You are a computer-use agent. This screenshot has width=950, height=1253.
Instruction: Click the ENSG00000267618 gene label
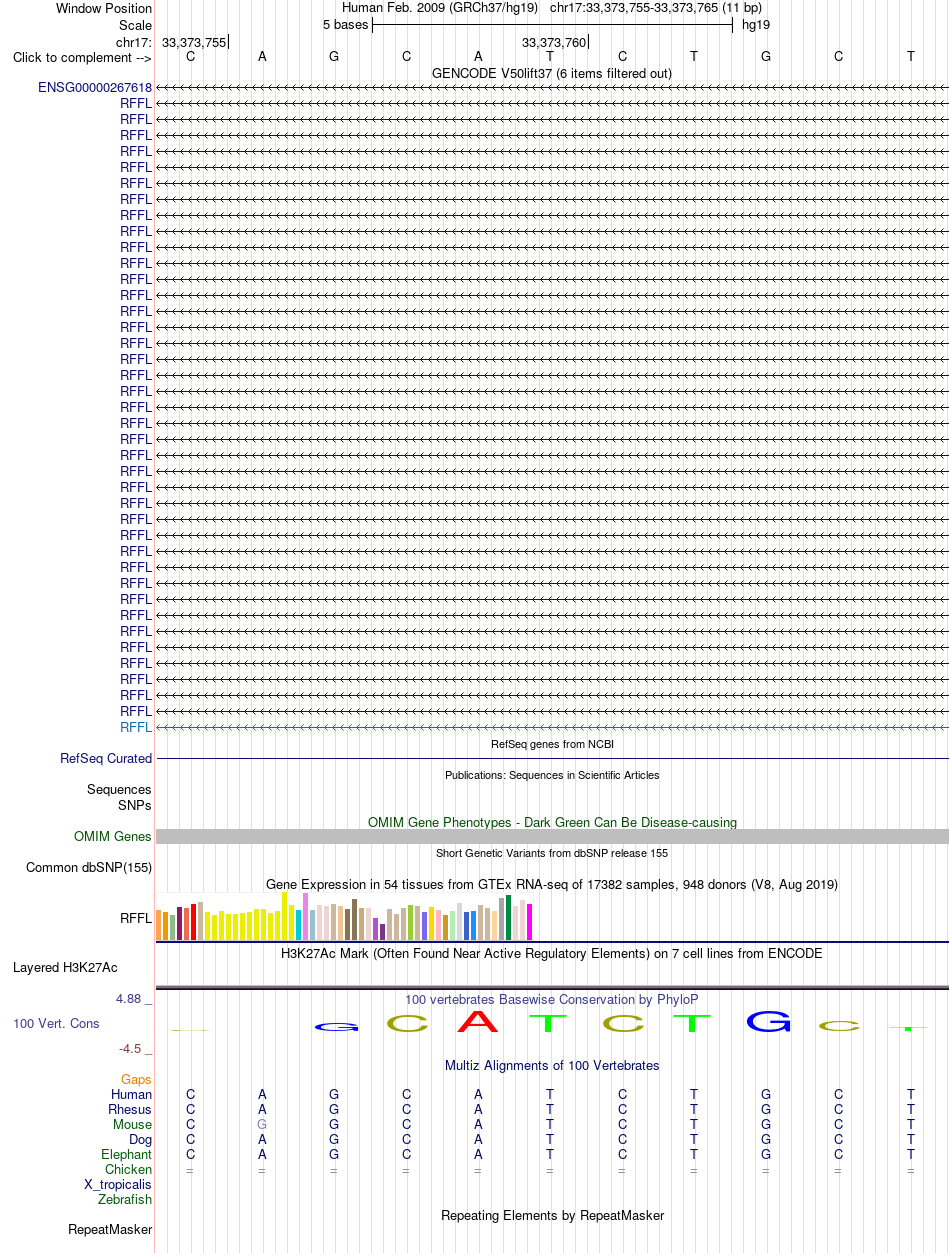[95, 87]
